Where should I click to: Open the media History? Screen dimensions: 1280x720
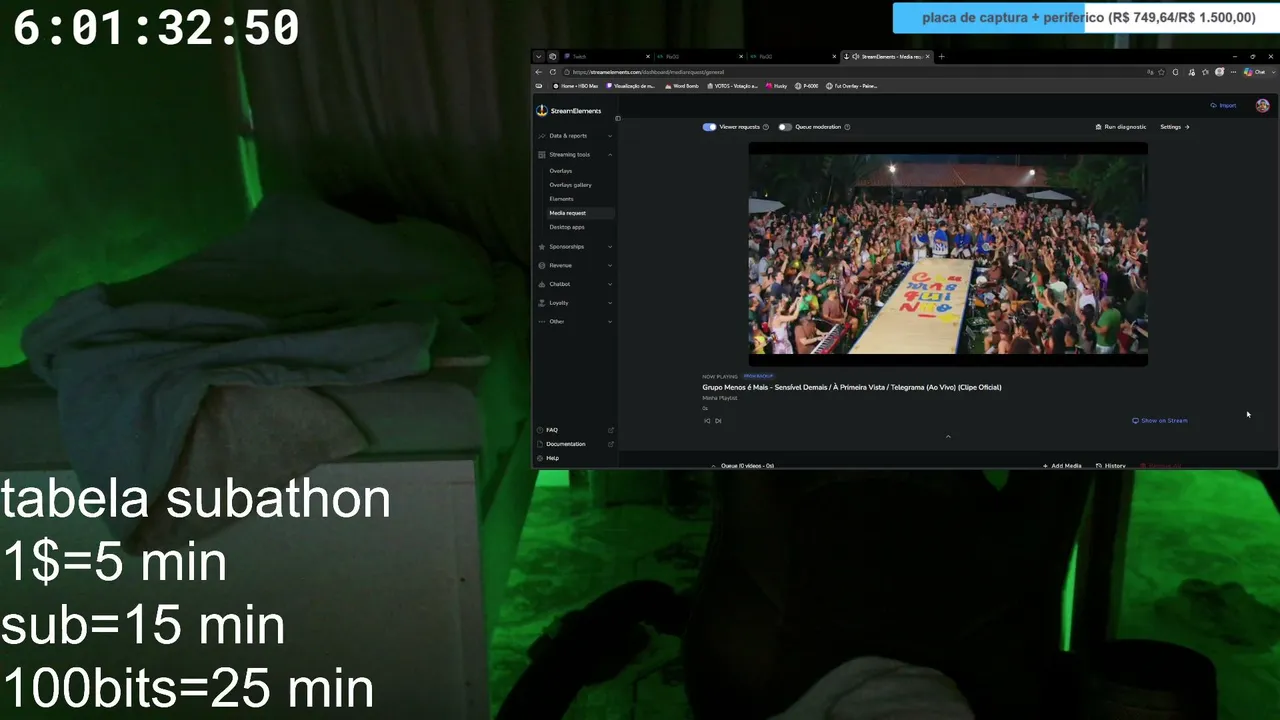pos(1111,465)
